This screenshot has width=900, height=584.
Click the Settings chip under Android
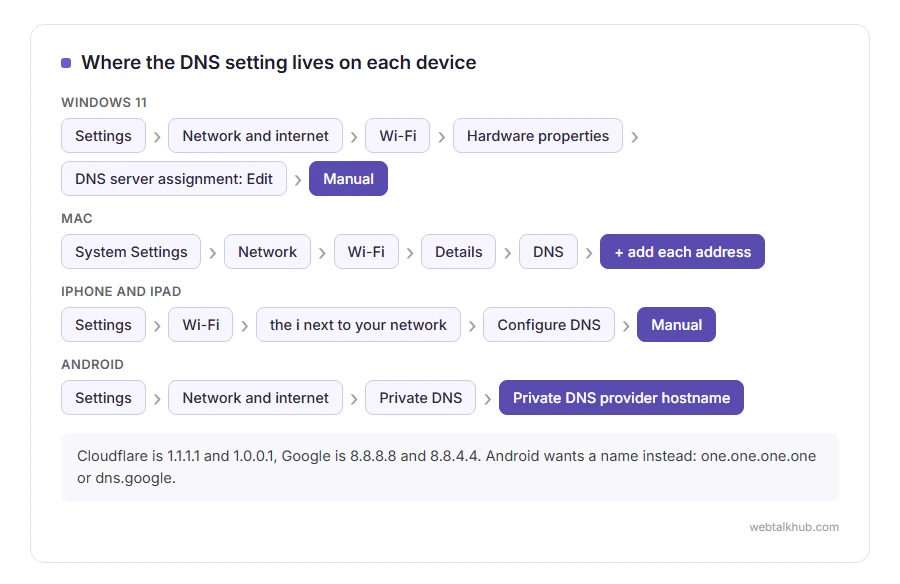(x=103, y=397)
